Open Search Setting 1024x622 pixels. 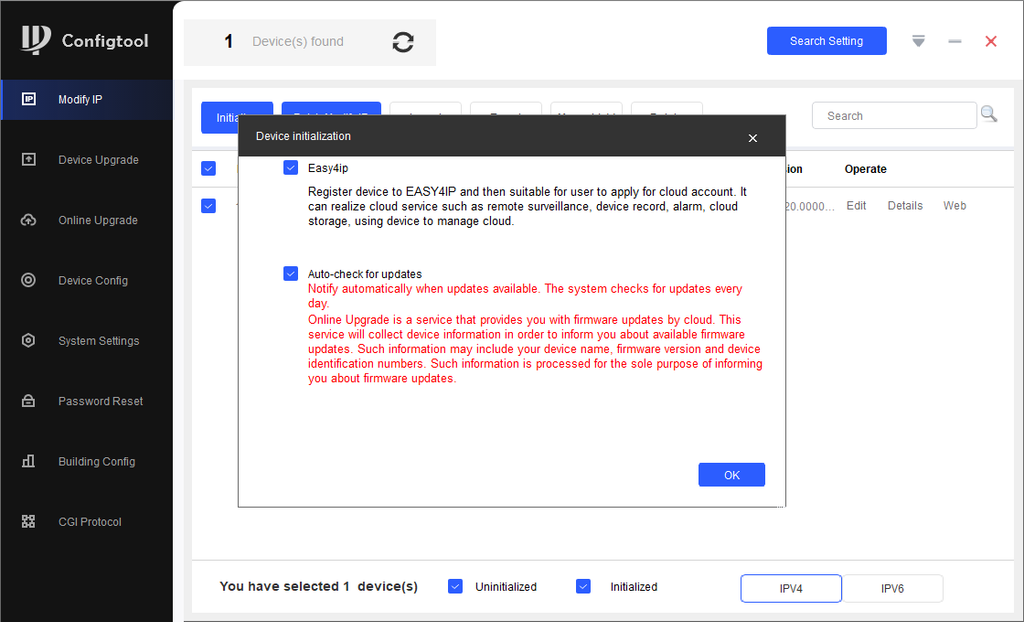pyautogui.click(x=827, y=41)
